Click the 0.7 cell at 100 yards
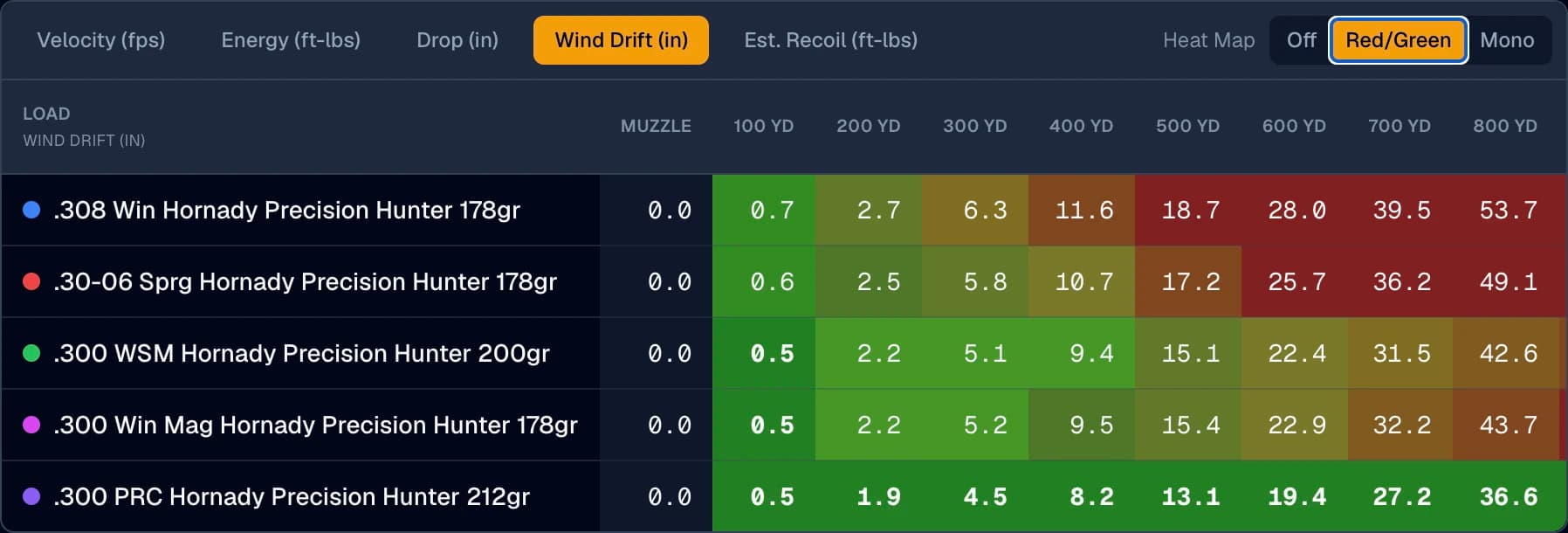 click(x=764, y=210)
